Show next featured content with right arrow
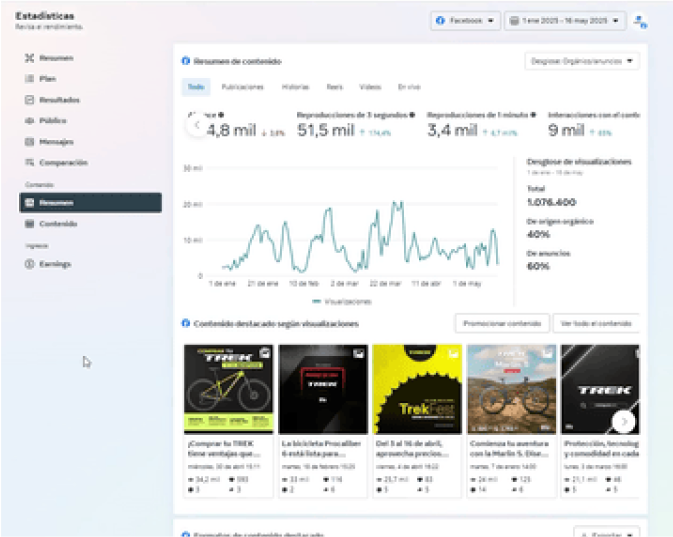Screen dimensions: 673x537 tap(624, 421)
